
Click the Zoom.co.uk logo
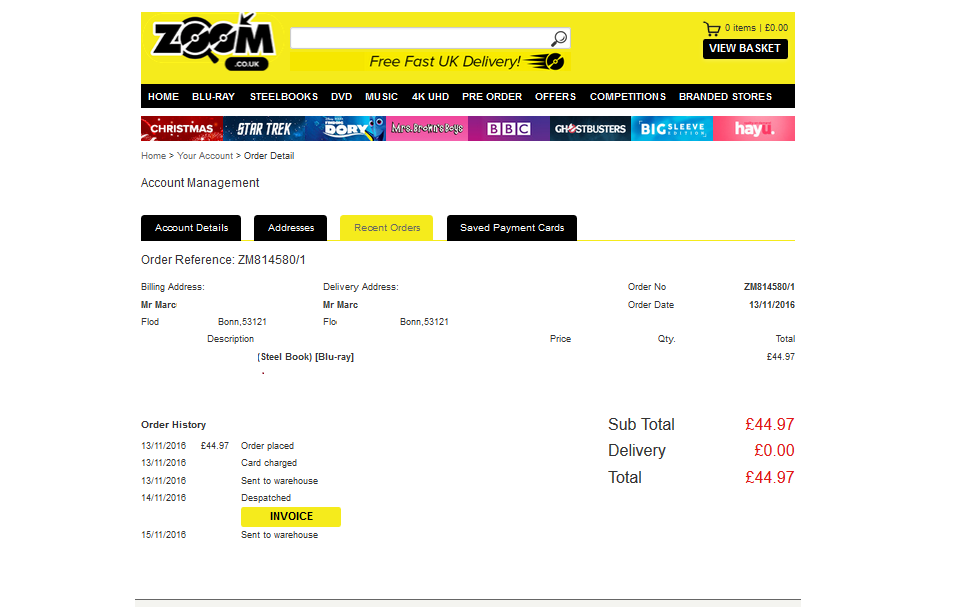pyautogui.click(x=212, y=44)
